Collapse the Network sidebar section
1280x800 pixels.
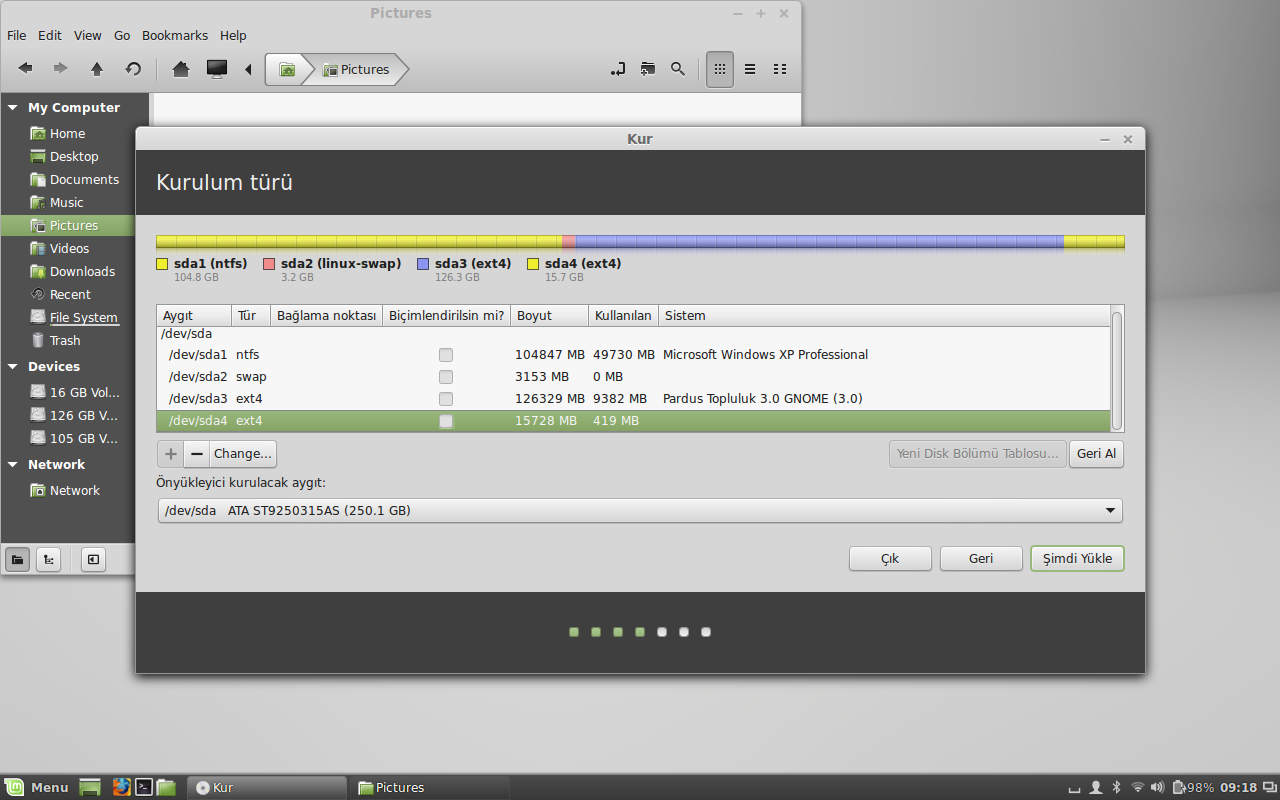pyautogui.click(x=13, y=465)
